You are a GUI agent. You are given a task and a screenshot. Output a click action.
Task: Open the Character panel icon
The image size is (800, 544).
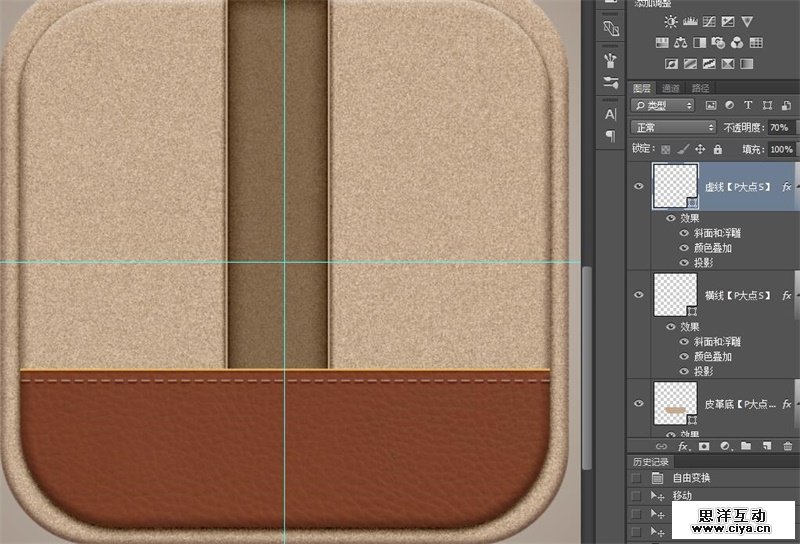[x=611, y=114]
